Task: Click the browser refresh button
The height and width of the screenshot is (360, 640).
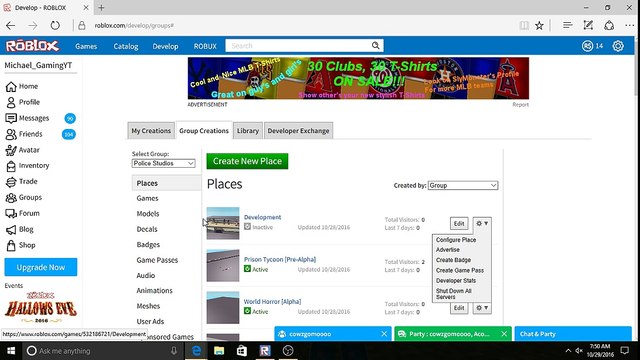Action: pyautogui.click(x=55, y=26)
